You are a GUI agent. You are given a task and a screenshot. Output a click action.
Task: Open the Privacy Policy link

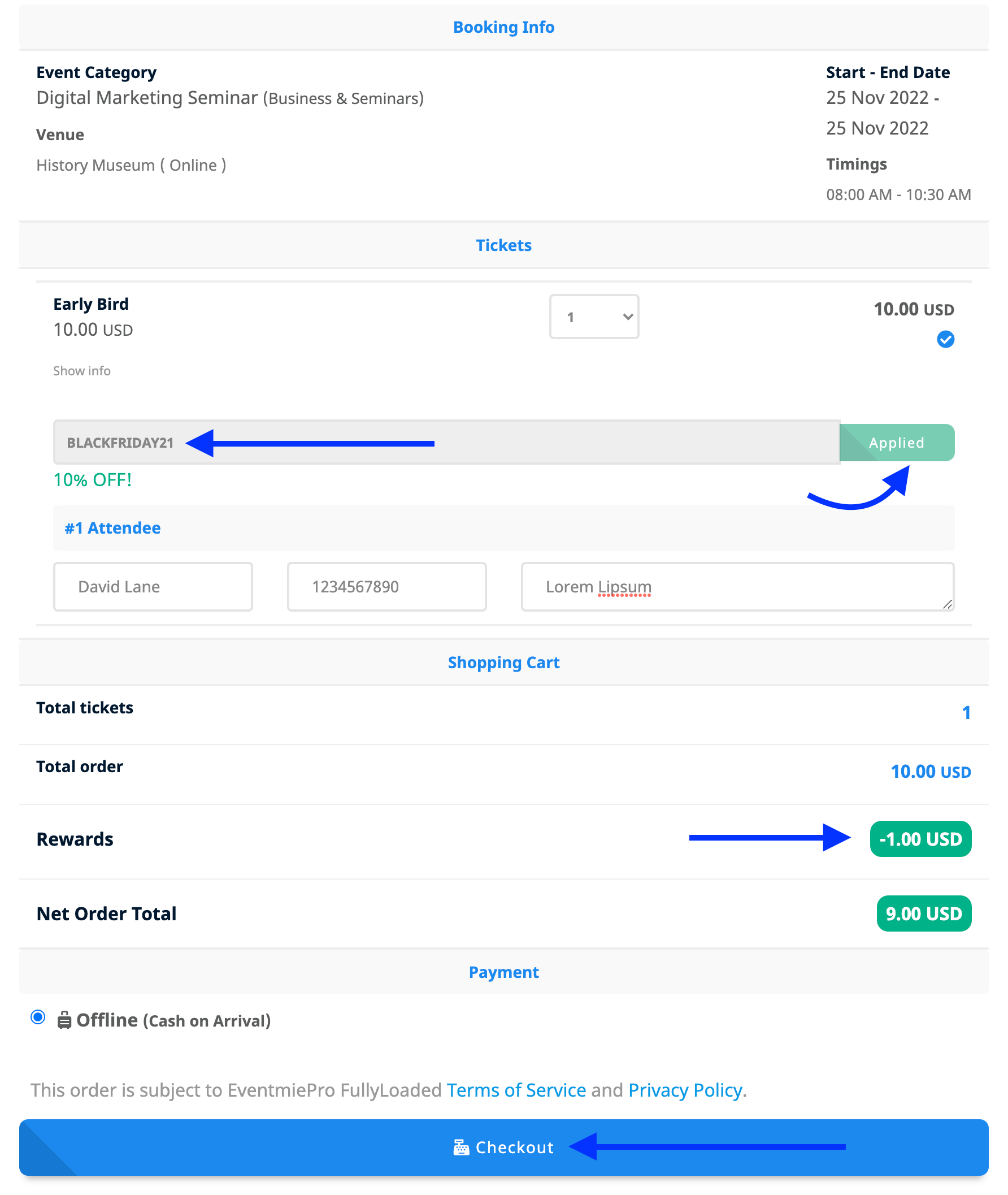click(x=685, y=1090)
